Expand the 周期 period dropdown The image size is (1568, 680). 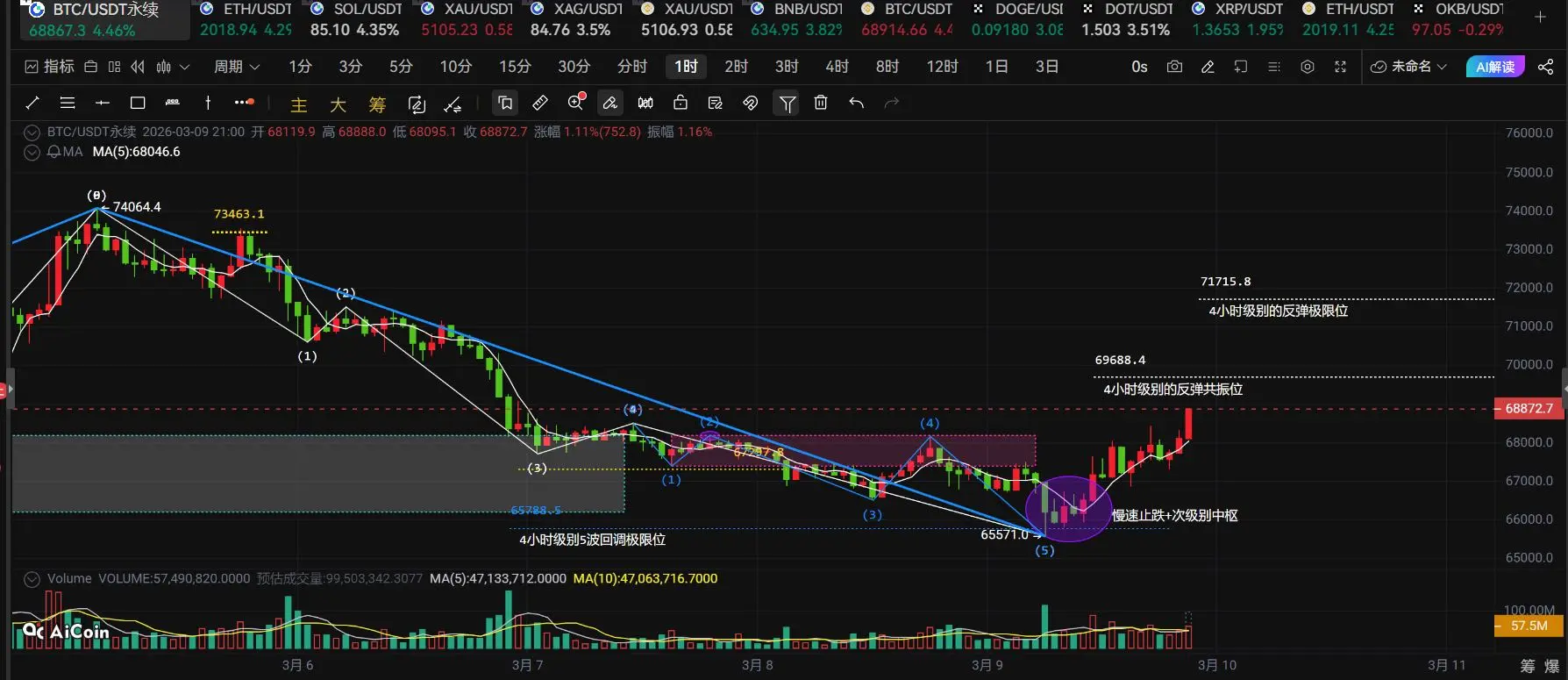(237, 67)
